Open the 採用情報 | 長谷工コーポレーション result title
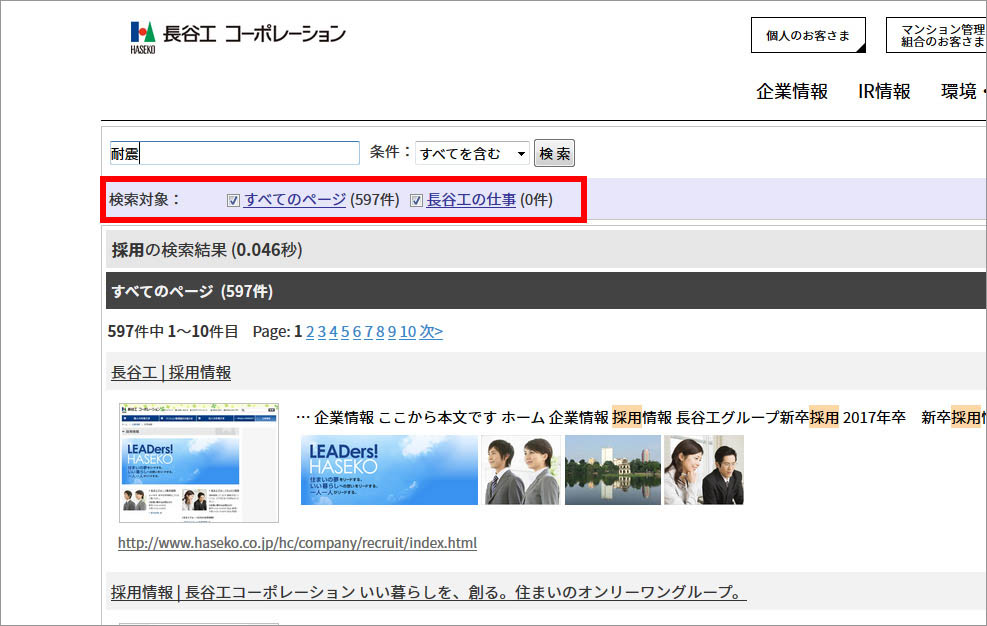 click(429, 592)
